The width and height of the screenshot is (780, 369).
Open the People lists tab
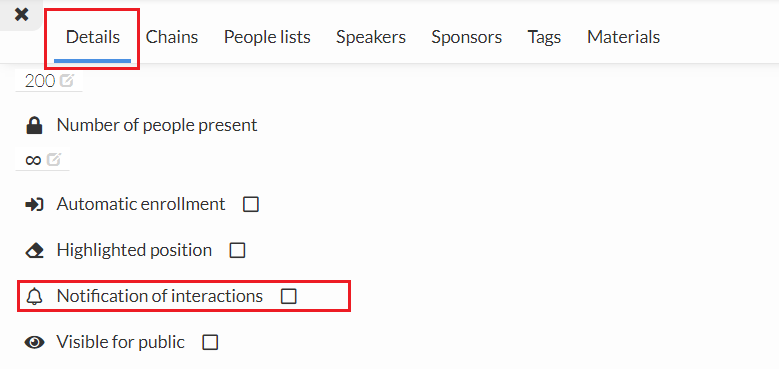click(267, 37)
